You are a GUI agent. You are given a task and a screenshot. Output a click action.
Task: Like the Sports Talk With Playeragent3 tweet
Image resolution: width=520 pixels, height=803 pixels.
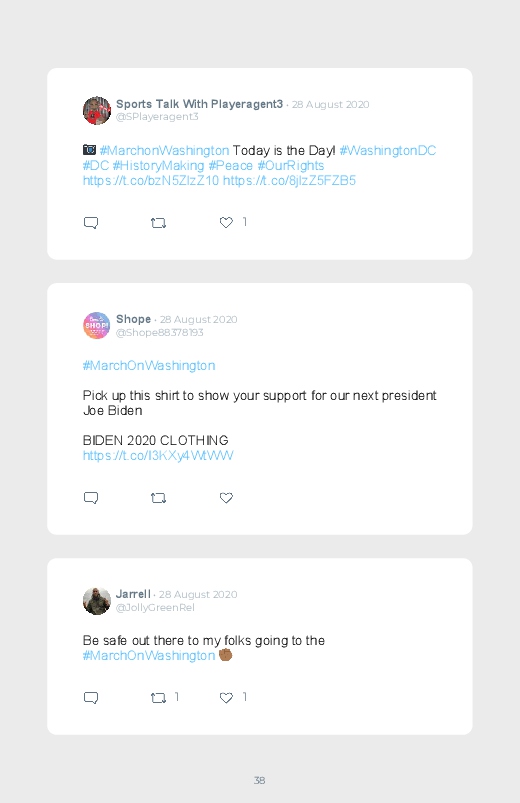pyautogui.click(x=226, y=222)
